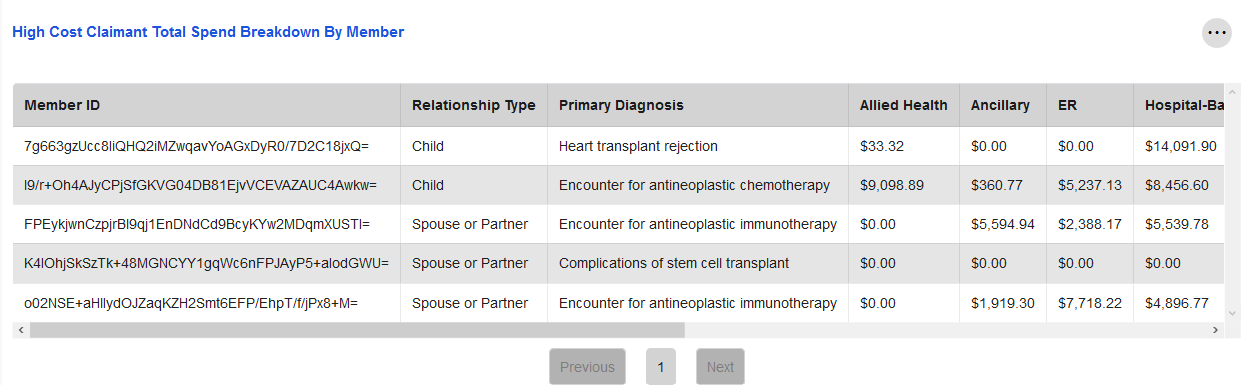Open the three-dot options menu
This screenshot has width=1249, height=385.
tap(1216, 33)
